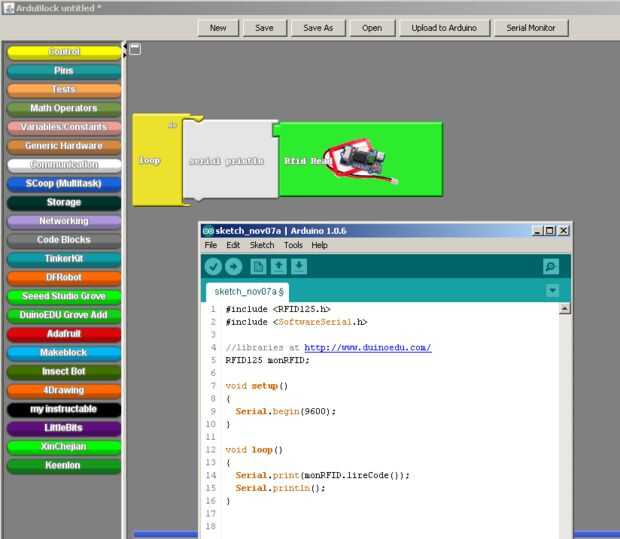620x539 pixels.
Task: Click the Arduino Verify checkmark icon
Action: point(213,266)
